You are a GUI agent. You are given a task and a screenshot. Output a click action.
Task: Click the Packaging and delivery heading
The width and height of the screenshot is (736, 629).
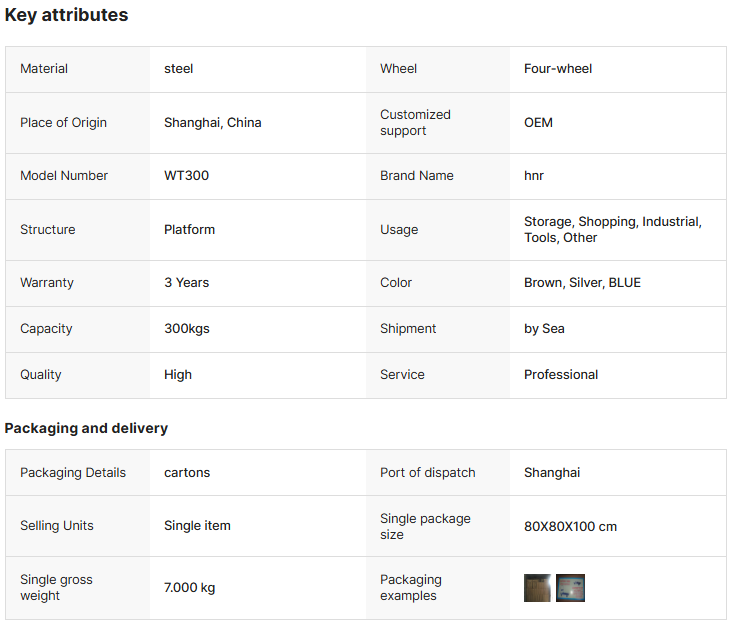coord(86,428)
